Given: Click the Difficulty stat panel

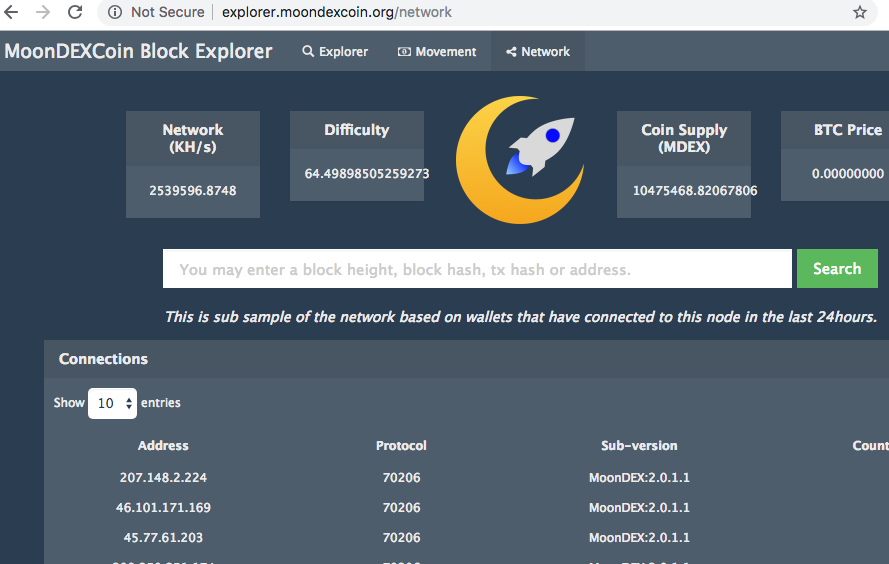Looking at the screenshot, I should click(x=356, y=157).
